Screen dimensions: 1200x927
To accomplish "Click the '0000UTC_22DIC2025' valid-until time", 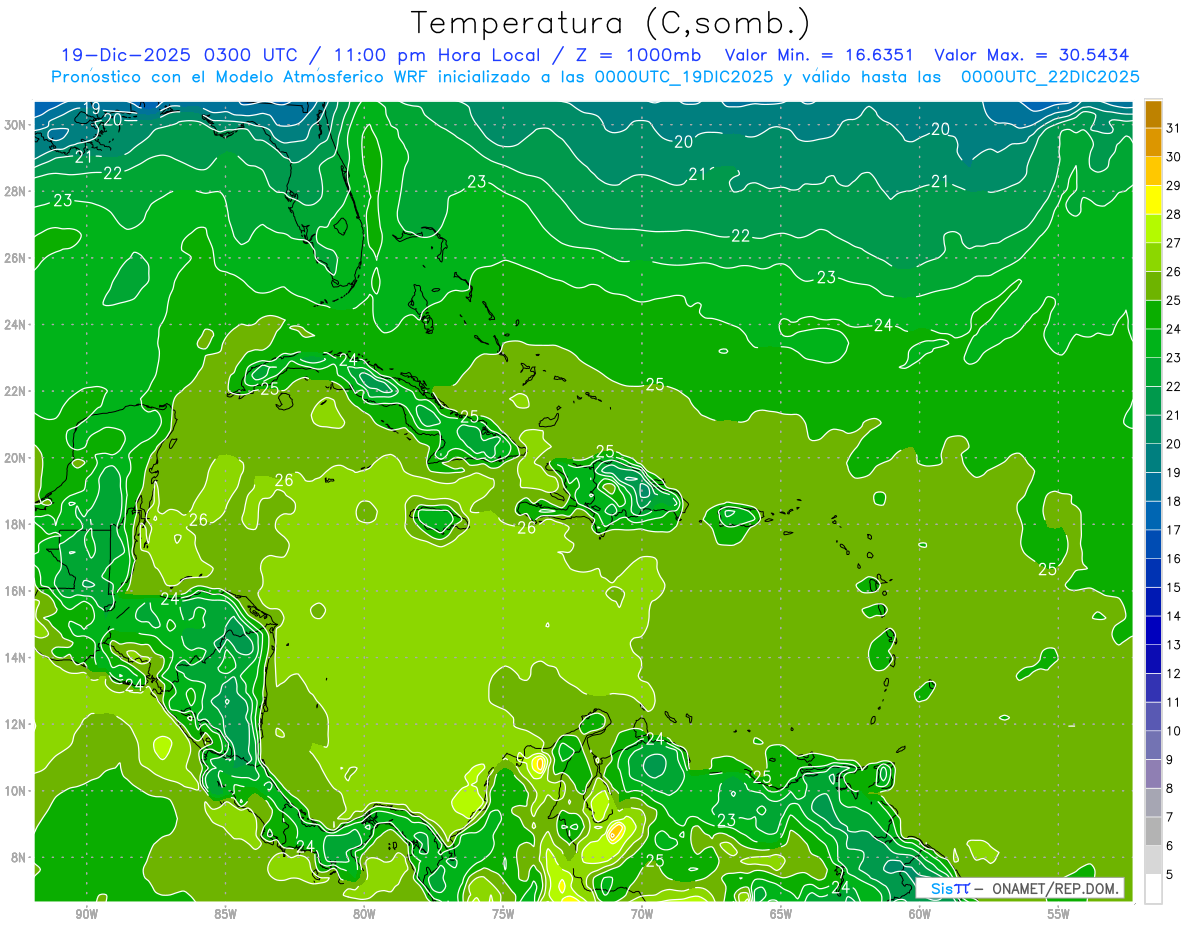I will pos(1050,77).
